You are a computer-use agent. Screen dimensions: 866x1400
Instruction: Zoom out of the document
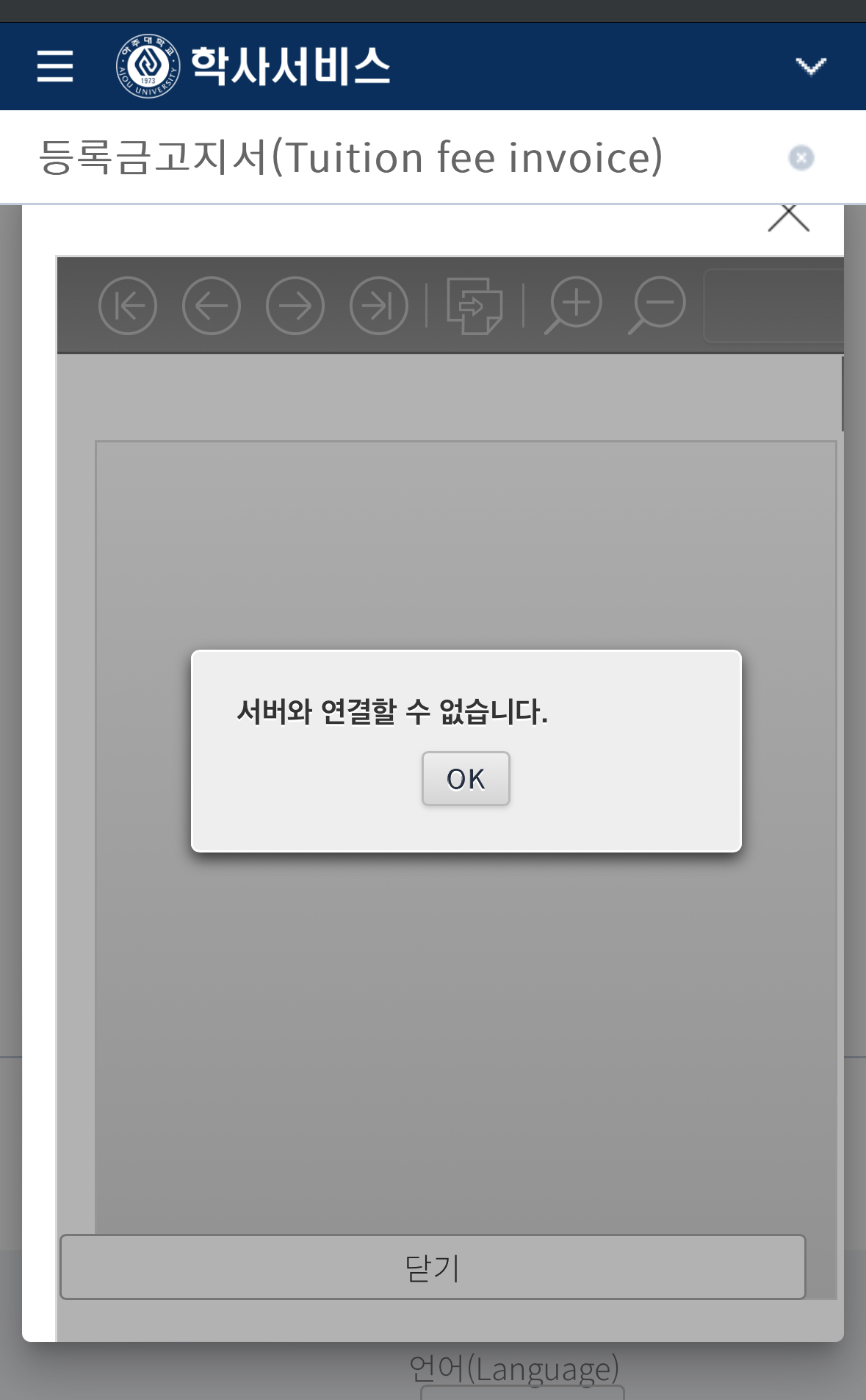pos(657,306)
